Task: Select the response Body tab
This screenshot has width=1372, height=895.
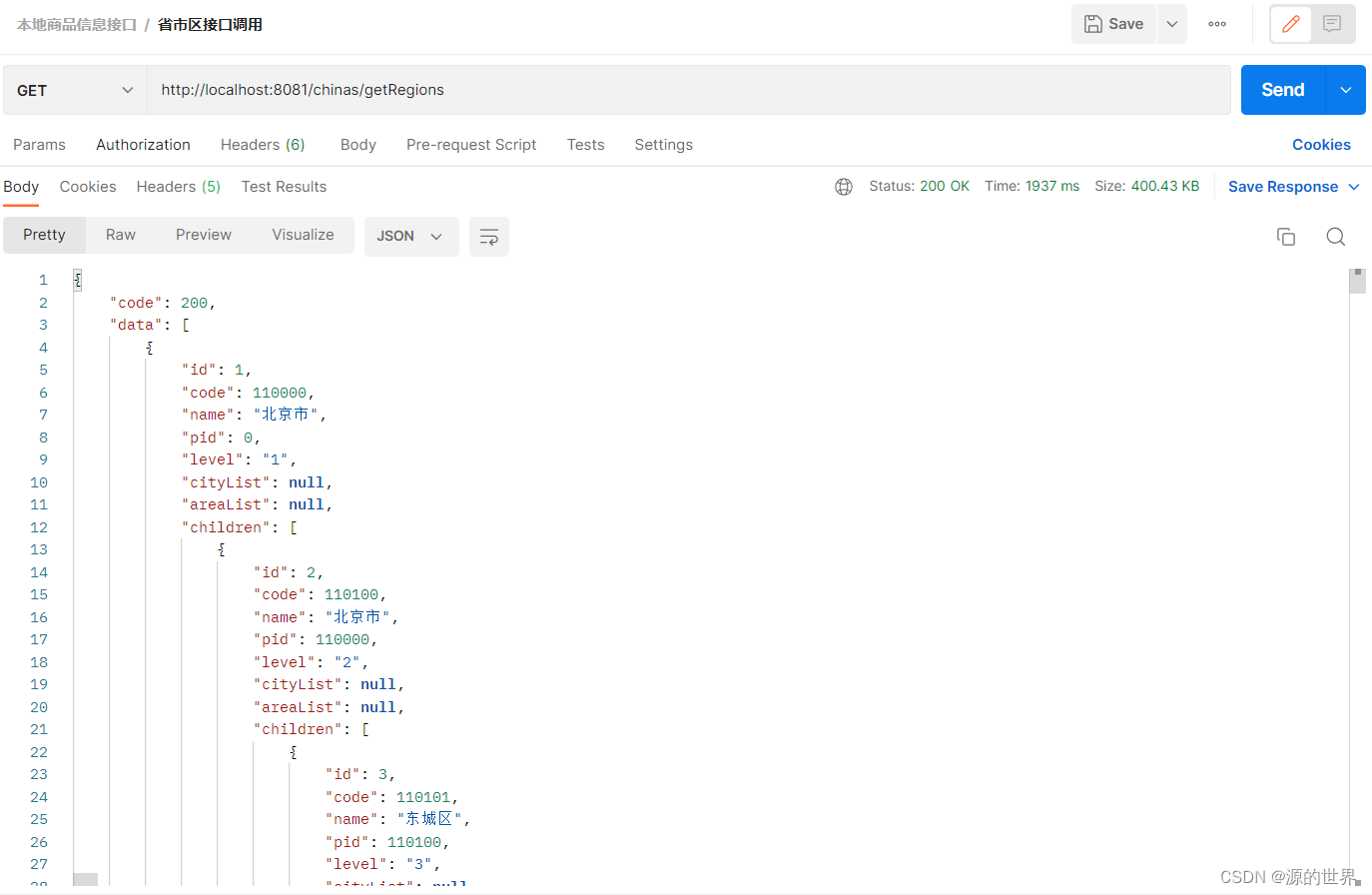Action: tap(21, 187)
